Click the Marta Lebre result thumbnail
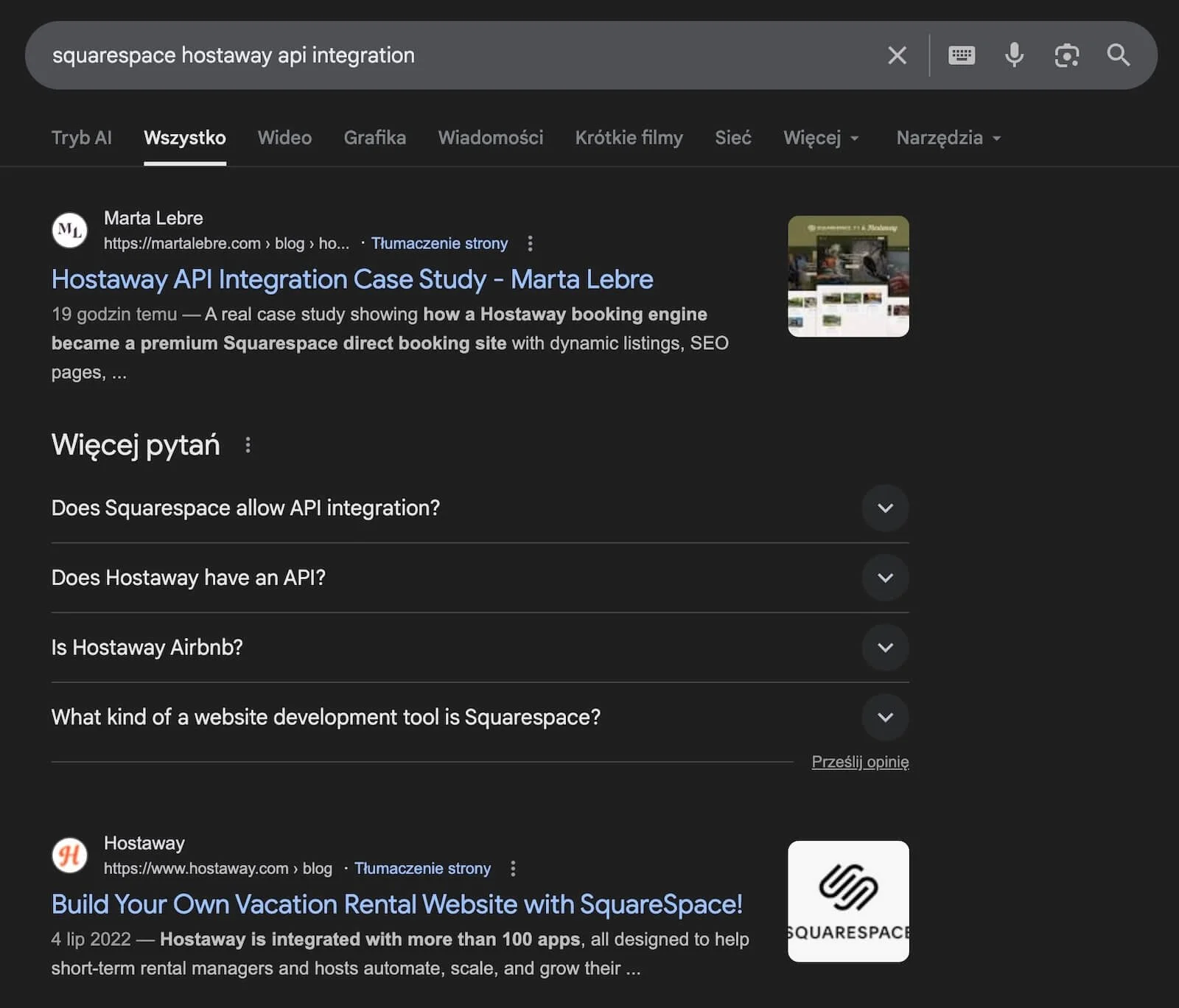This screenshot has width=1179, height=1008. pos(848,276)
